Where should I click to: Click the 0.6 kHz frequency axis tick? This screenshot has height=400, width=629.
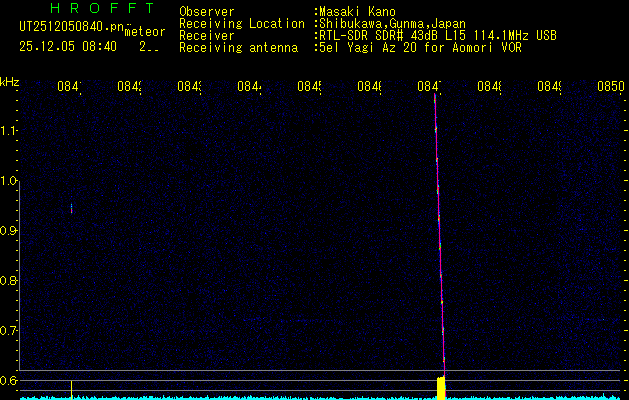10,380
